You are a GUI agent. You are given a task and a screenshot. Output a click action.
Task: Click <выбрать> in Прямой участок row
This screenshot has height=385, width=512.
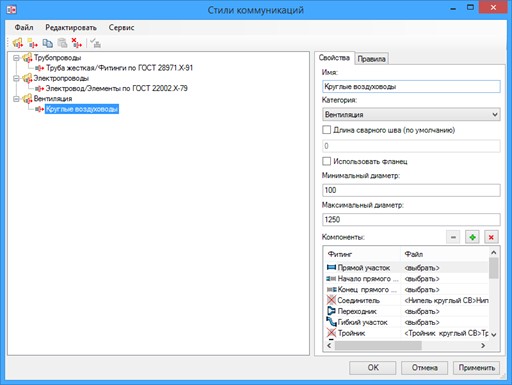click(422, 268)
